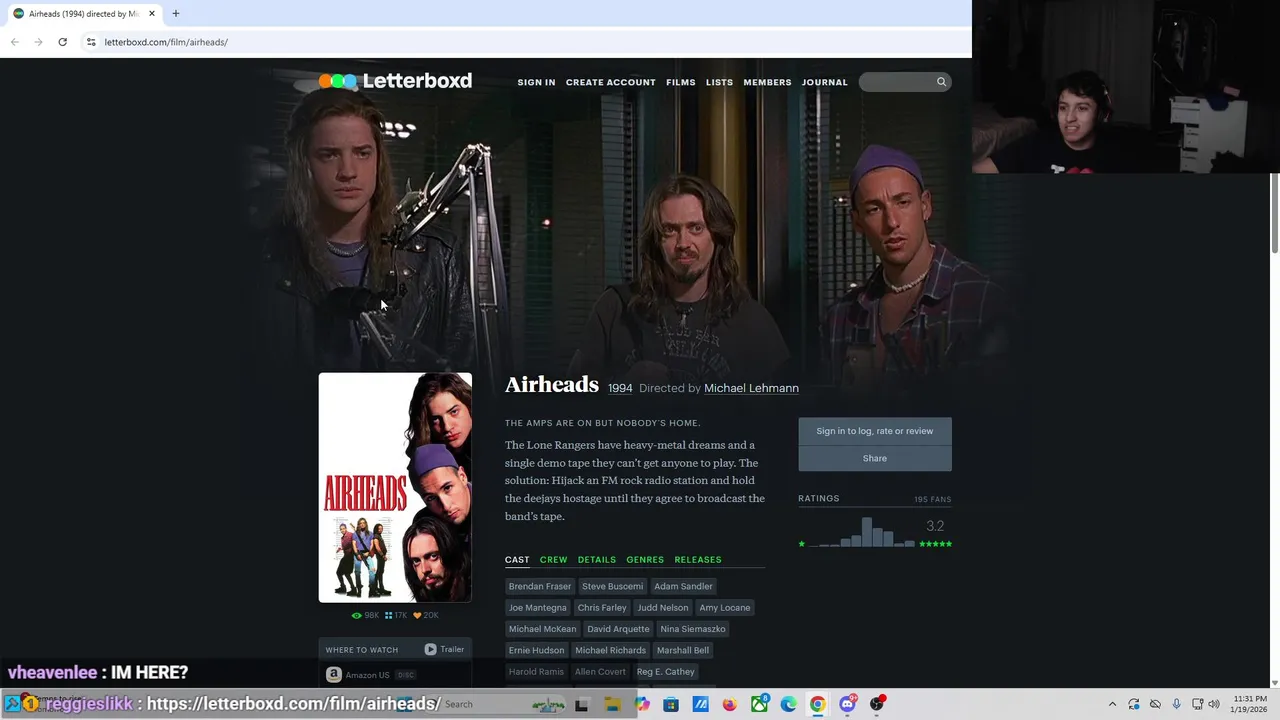Open Adam Sandler's cast link

683,586
